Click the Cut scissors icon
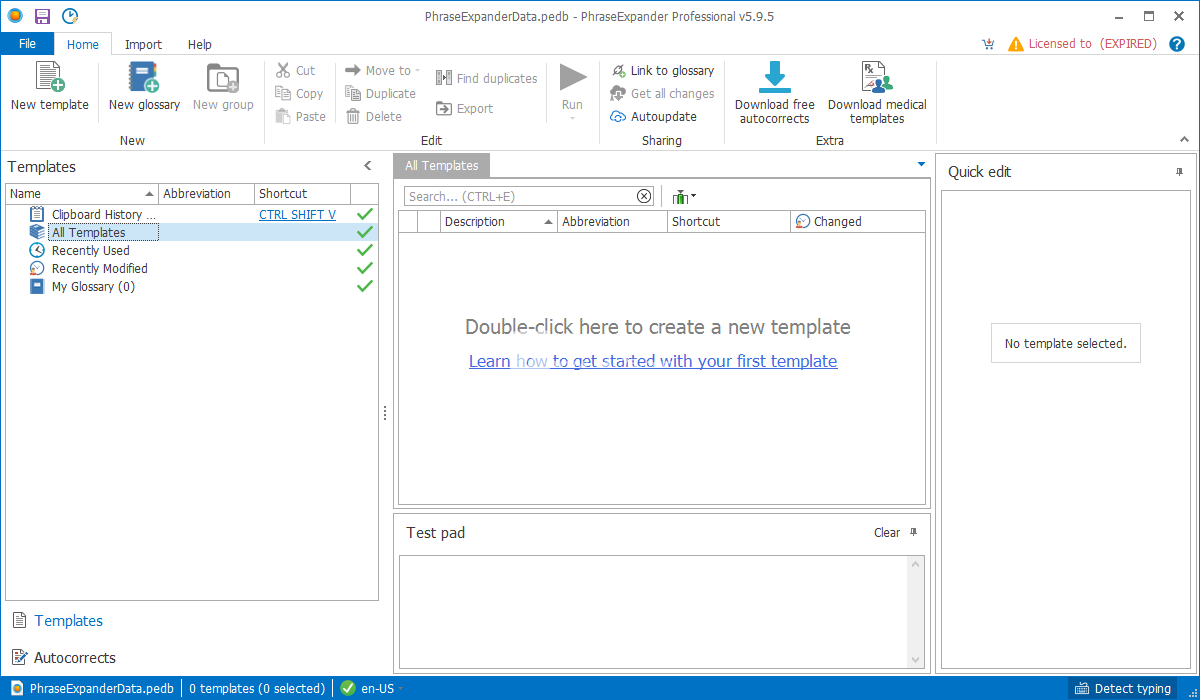1200x700 pixels. (x=284, y=71)
